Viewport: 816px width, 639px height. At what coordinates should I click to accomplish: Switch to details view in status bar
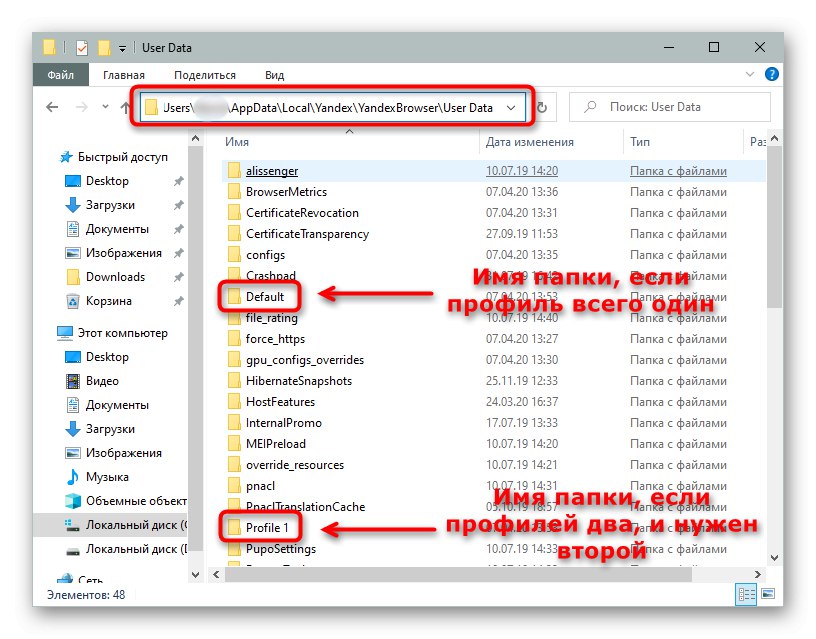[745, 595]
